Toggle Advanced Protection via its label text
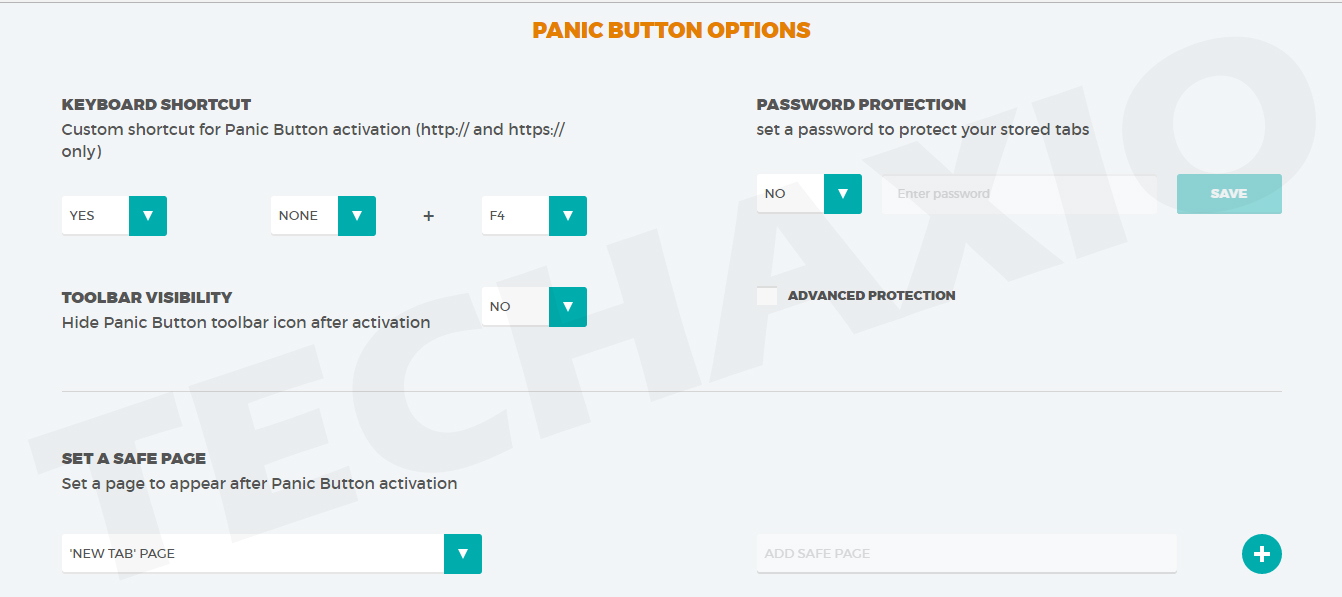The height and width of the screenshot is (597, 1342). [871, 295]
